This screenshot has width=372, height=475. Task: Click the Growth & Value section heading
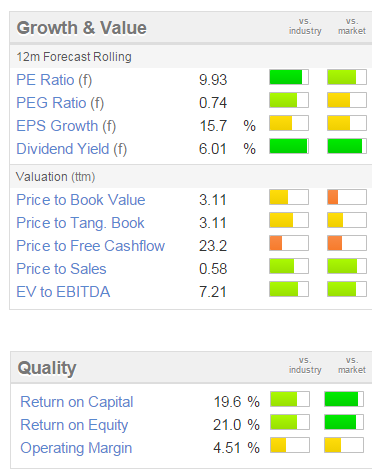pyautogui.click(x=82, y=28)
